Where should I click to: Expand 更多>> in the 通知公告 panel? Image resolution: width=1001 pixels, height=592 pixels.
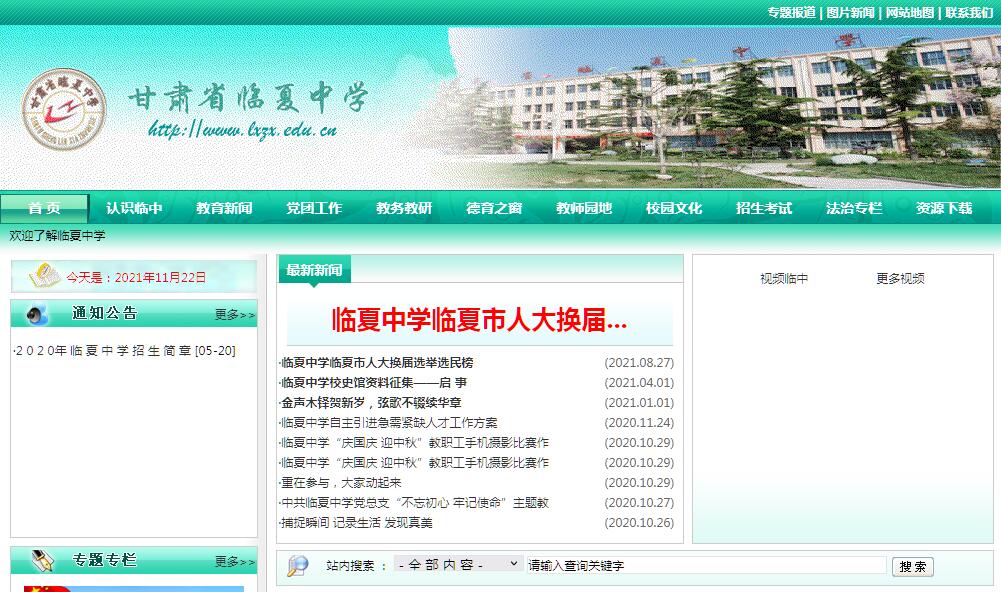click(235, 315)
